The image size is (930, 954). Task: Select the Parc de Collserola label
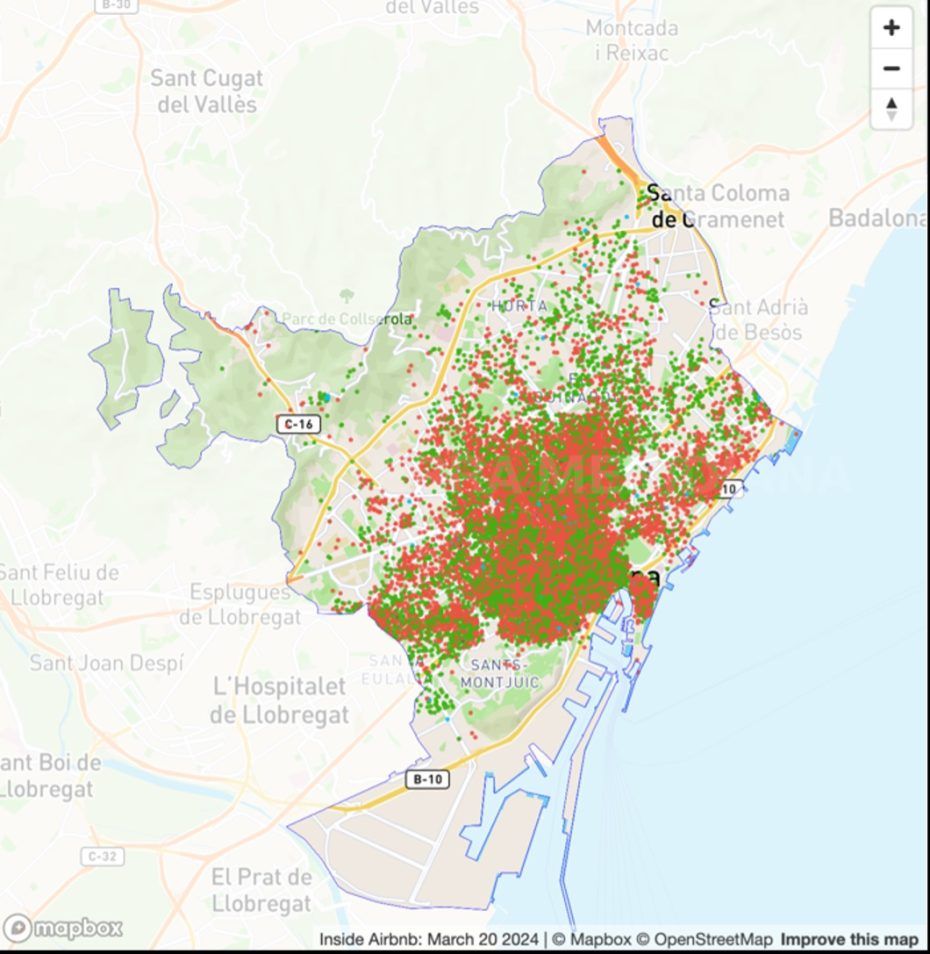click(347, 319)
